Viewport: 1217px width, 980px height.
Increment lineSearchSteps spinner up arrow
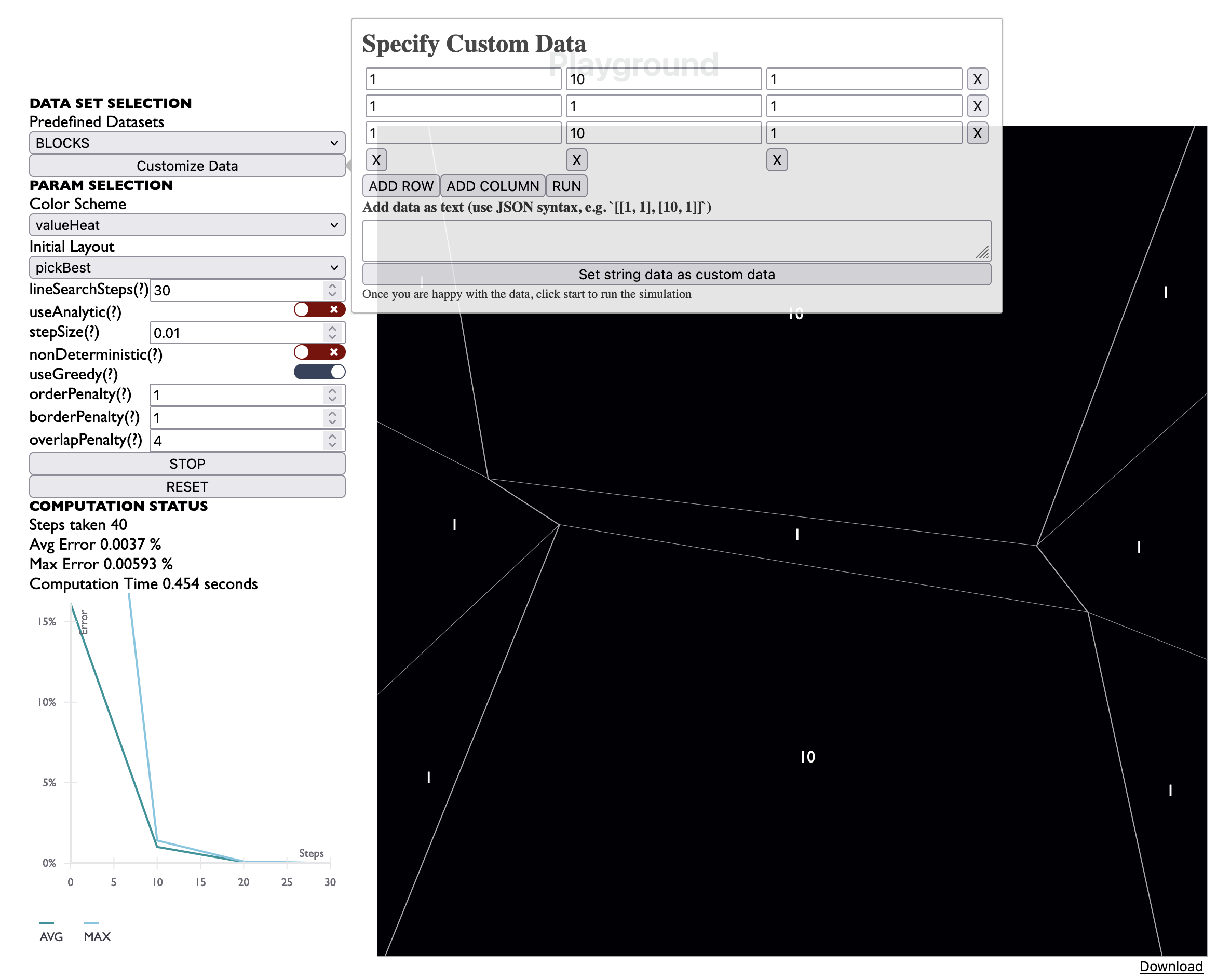click(x=334, y=287)
